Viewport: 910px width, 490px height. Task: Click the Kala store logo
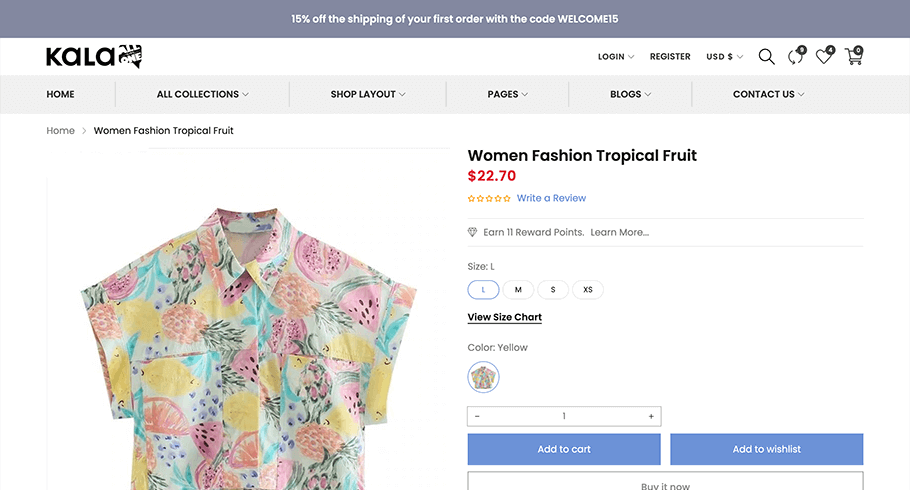[x=94, y=56]
